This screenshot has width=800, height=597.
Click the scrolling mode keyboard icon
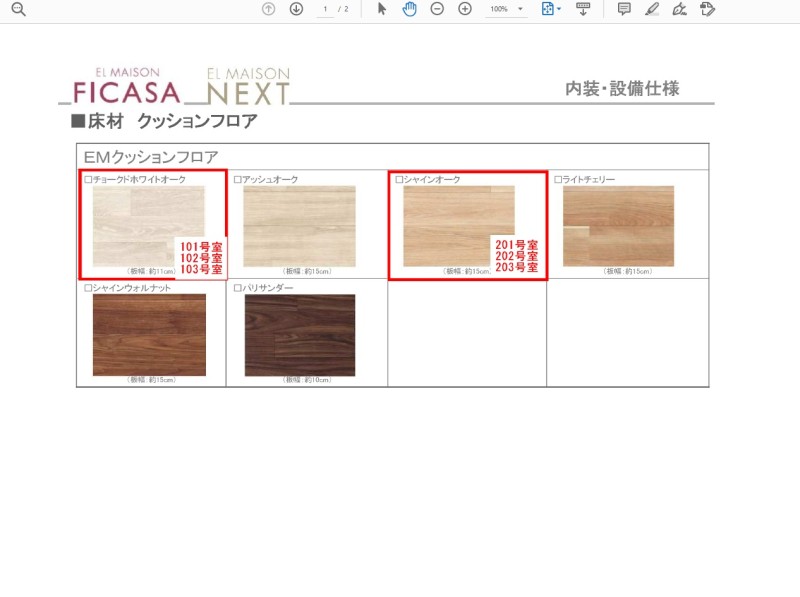pos(583,9)
